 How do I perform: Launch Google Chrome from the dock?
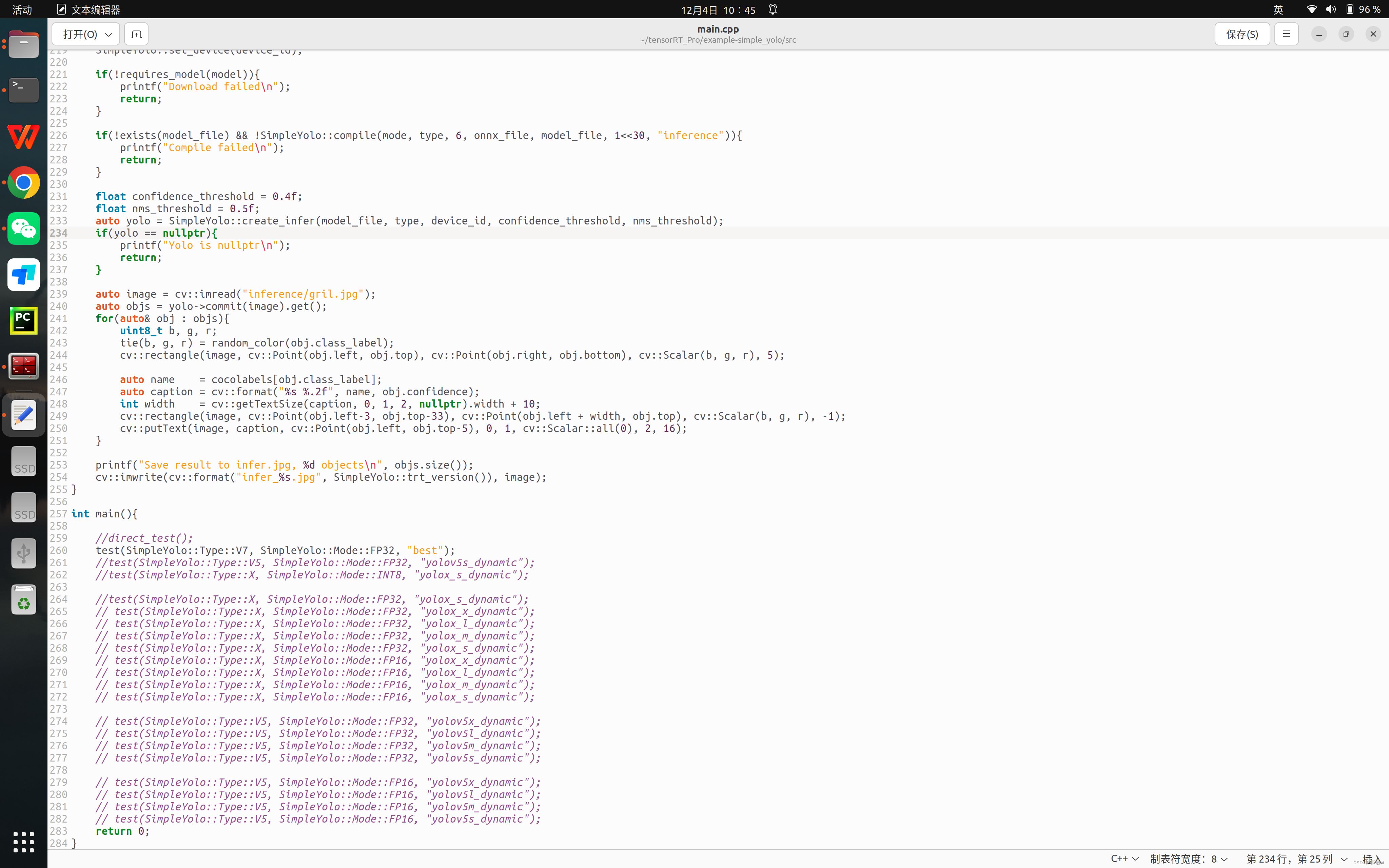(x=23, y=182)
